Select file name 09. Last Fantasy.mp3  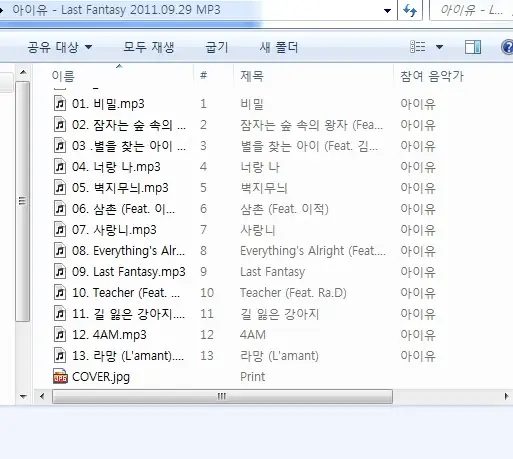point(129,272)
